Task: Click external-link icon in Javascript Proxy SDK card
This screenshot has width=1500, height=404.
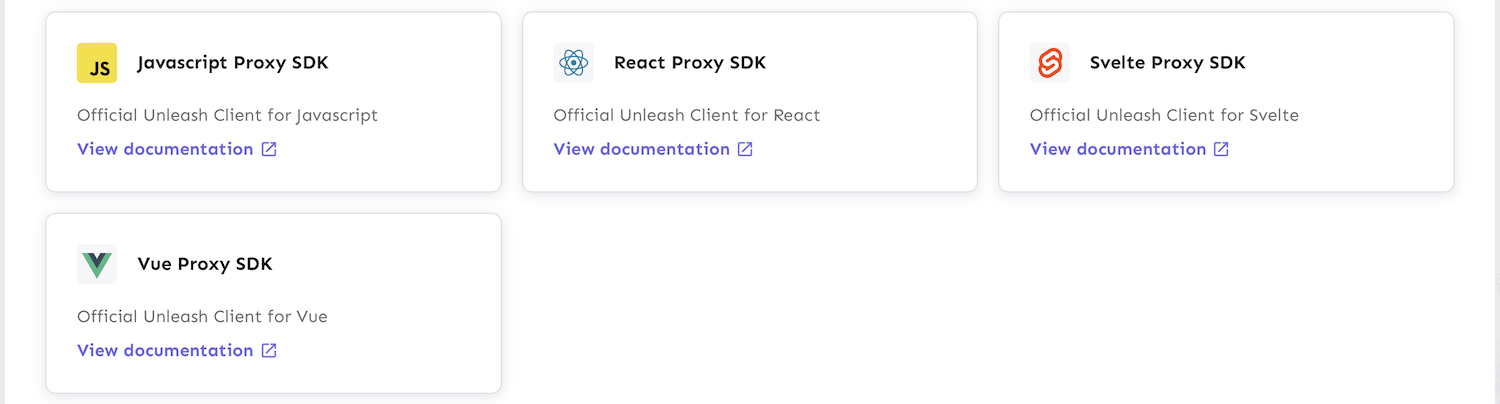Action: [x=269, y=149]
